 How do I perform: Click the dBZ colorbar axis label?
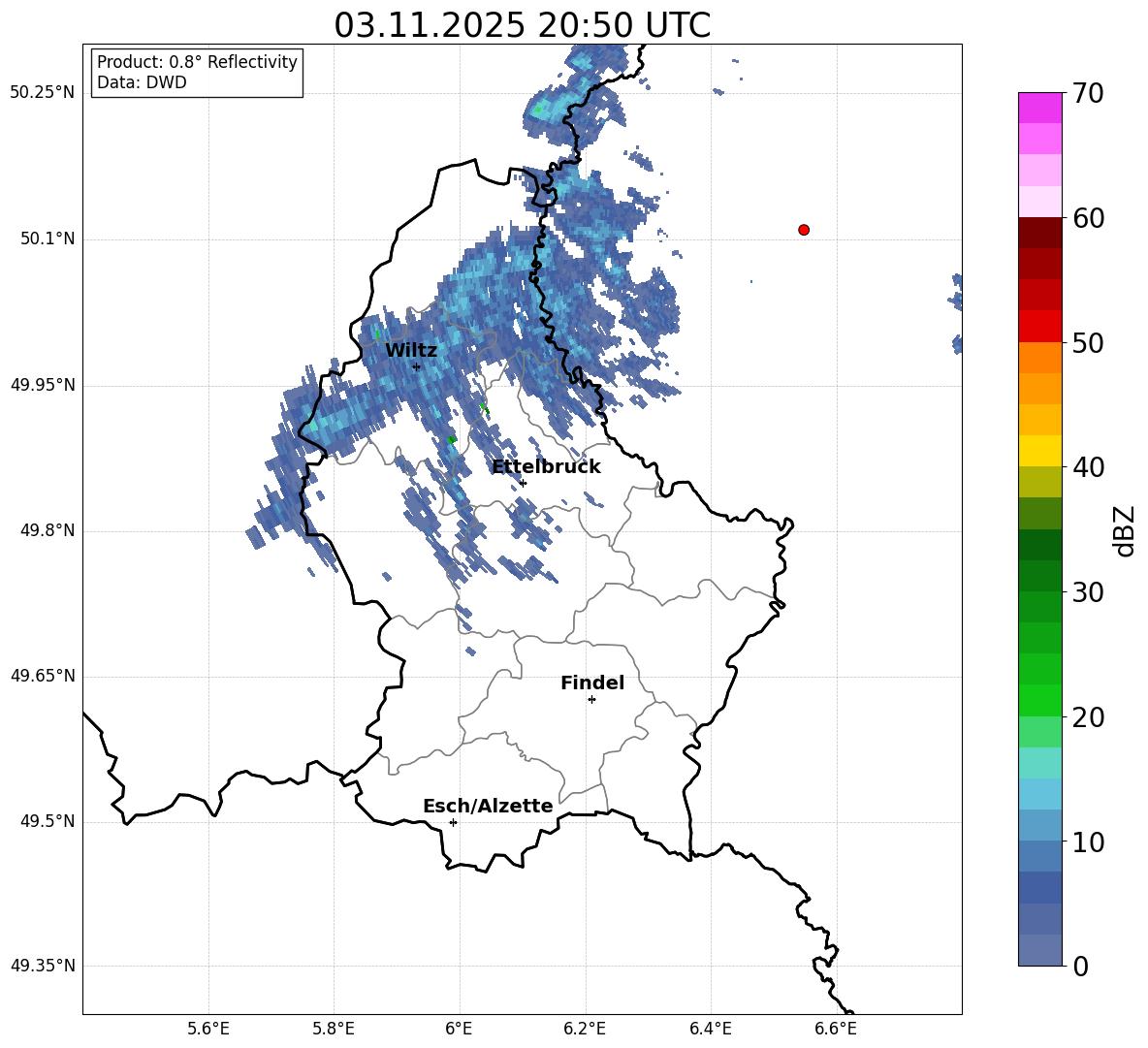coord(1126,530)
